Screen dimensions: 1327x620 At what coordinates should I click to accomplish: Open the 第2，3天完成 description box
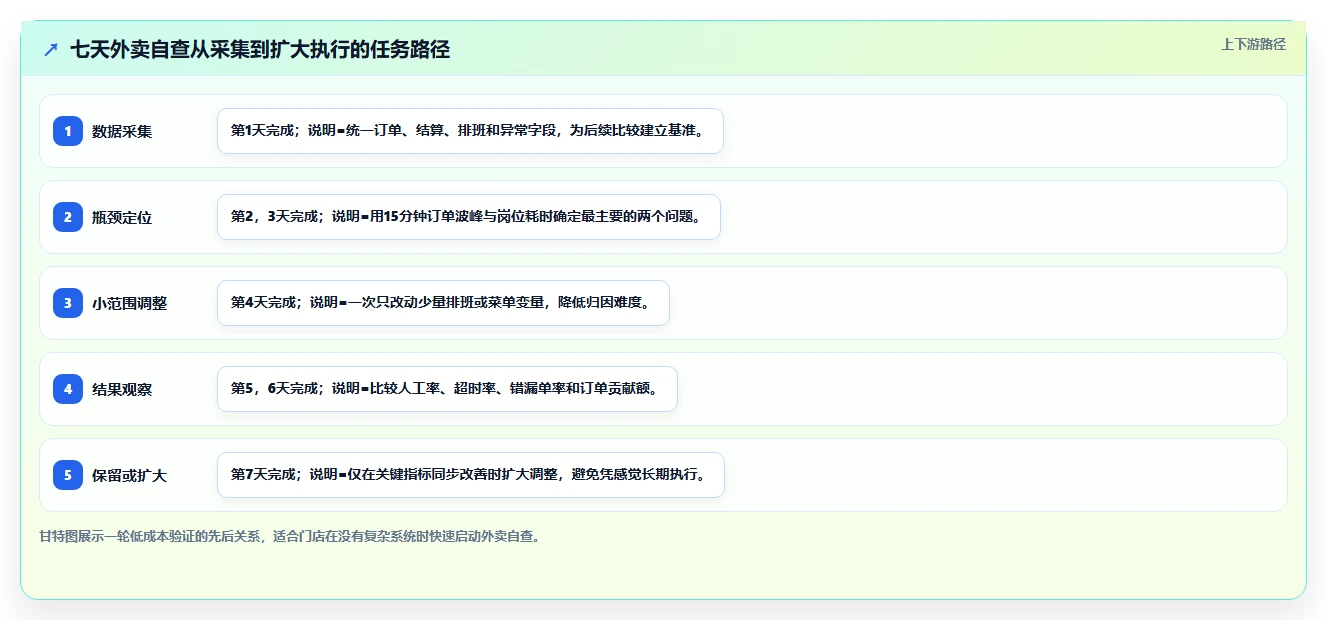pyautogui.click(x=469, y=217)
